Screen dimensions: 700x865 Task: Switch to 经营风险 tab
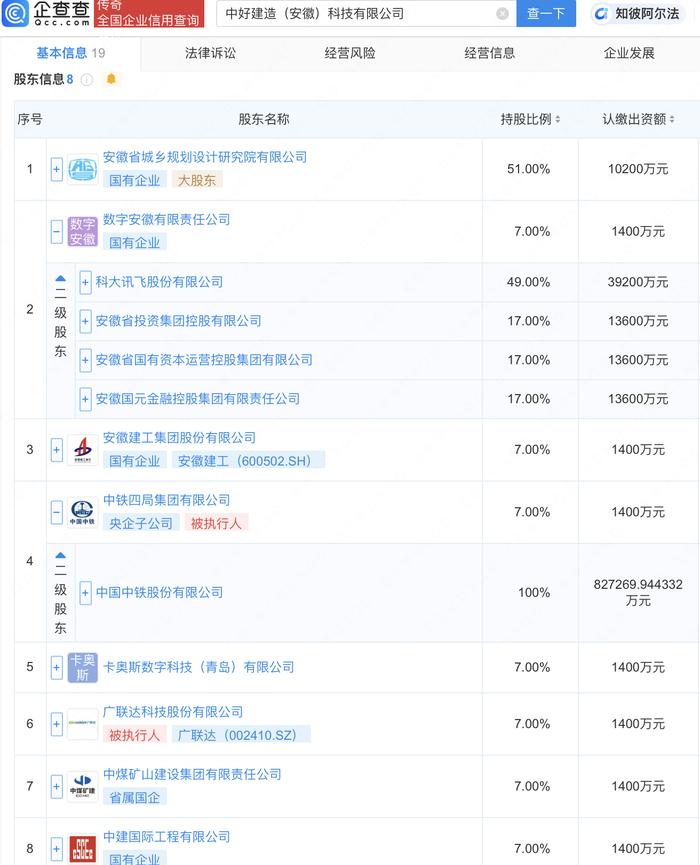[x=350, y=53]
